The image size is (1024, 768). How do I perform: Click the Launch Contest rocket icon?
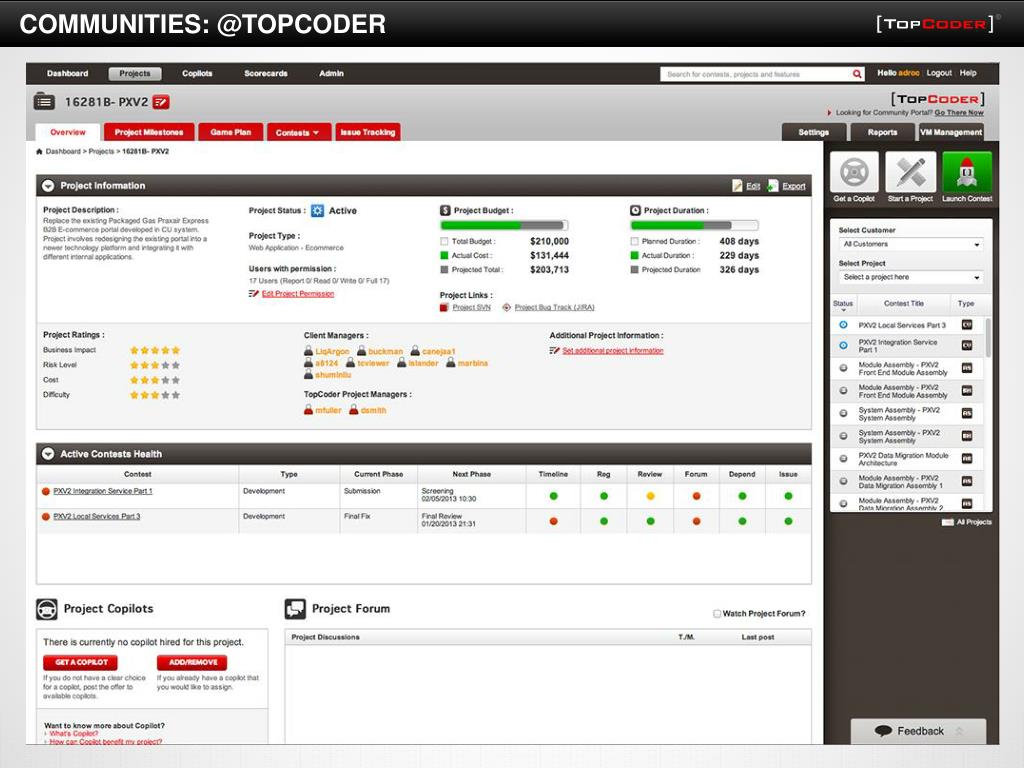tap(967, 172)
